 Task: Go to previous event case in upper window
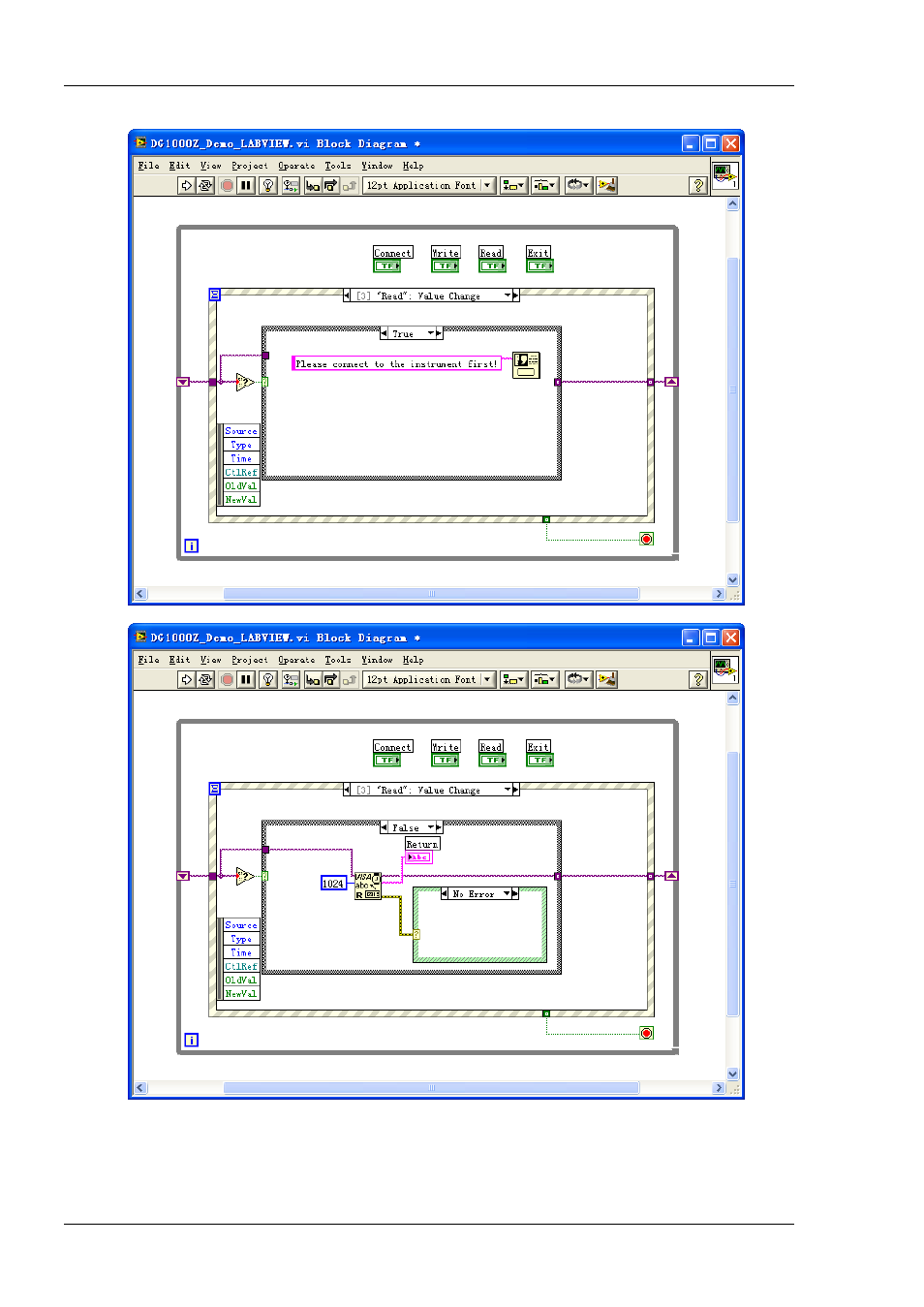[347, 296]
